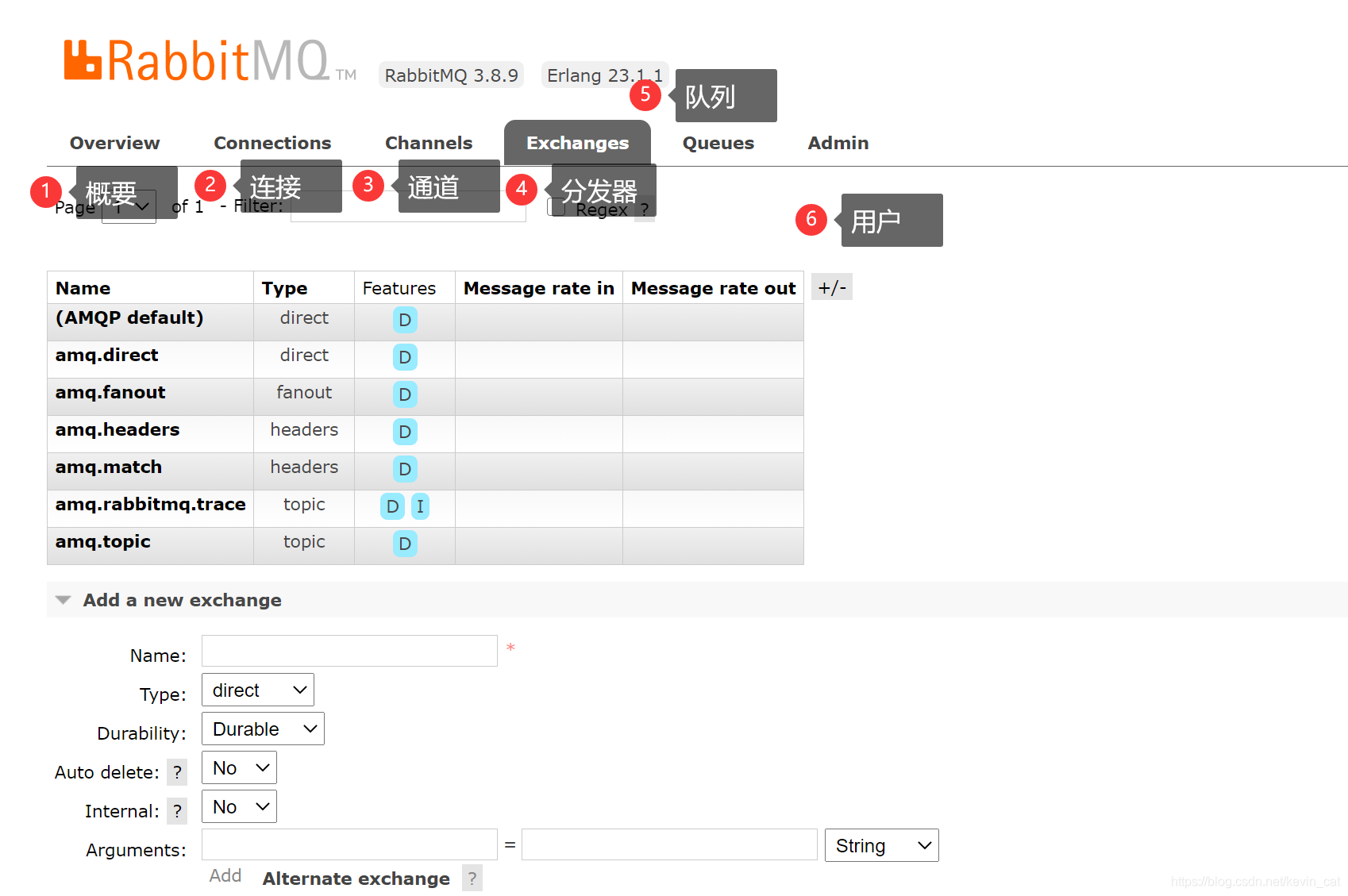Click the D durable badge for amq.direct
1348x896 pixels.
[x=405, y=357]
